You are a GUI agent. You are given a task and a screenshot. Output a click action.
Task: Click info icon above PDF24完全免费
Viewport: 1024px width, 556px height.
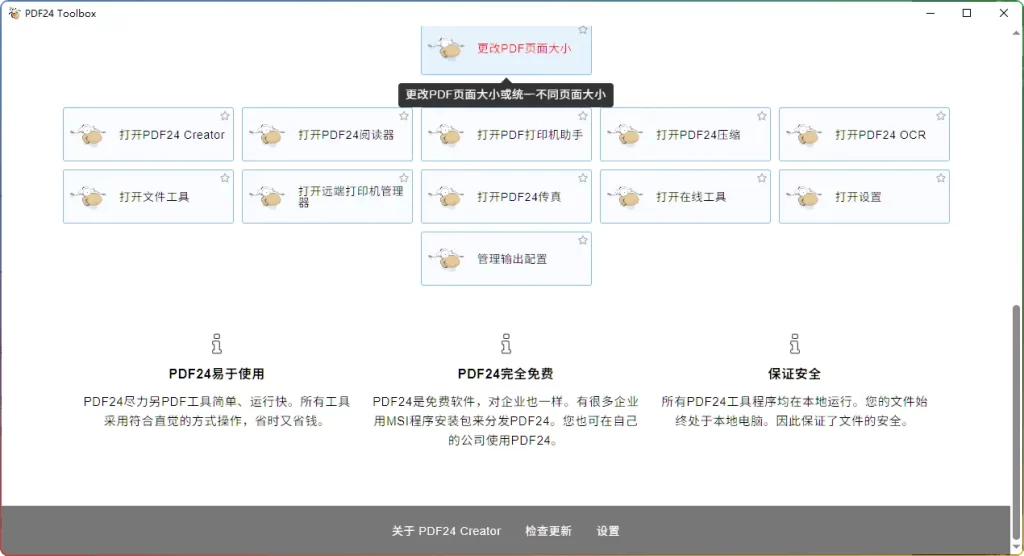[x=505, y=344]
